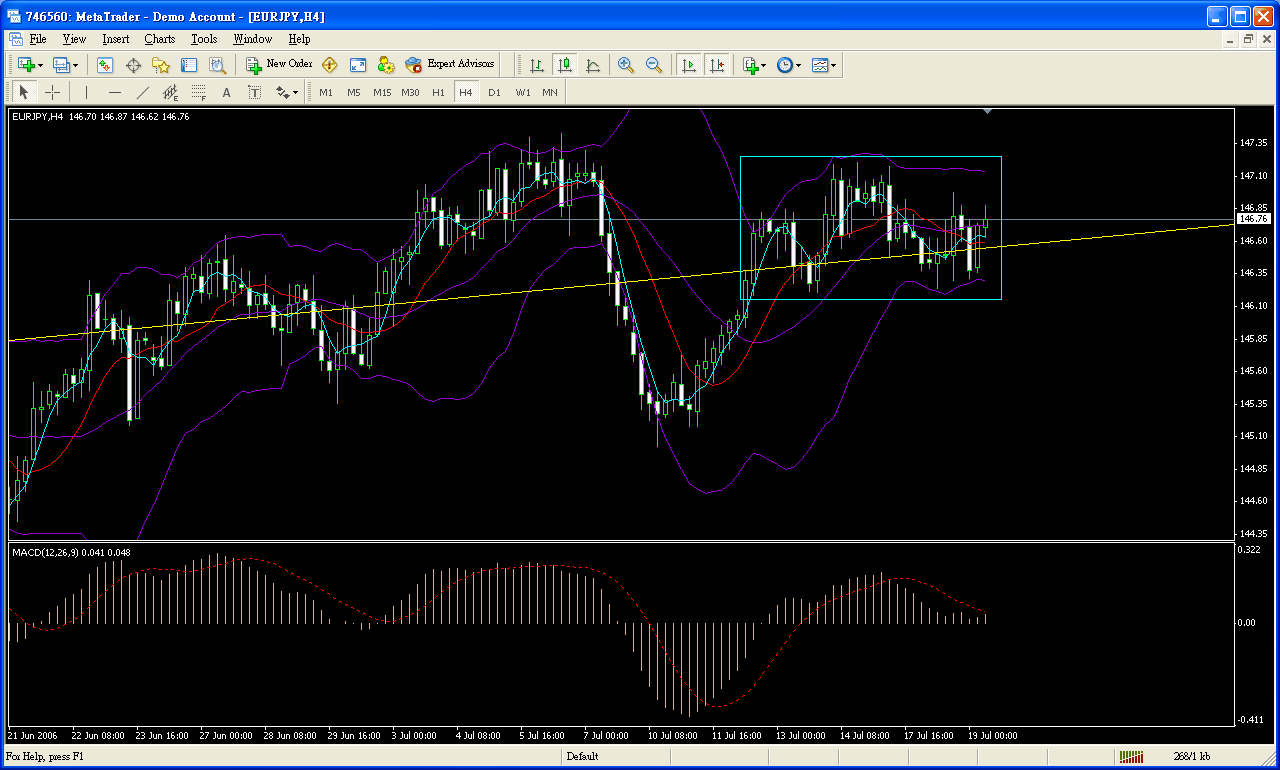The image size is (1280, 770).
Task: Switch chart to line chart mode
Action: 593,65
